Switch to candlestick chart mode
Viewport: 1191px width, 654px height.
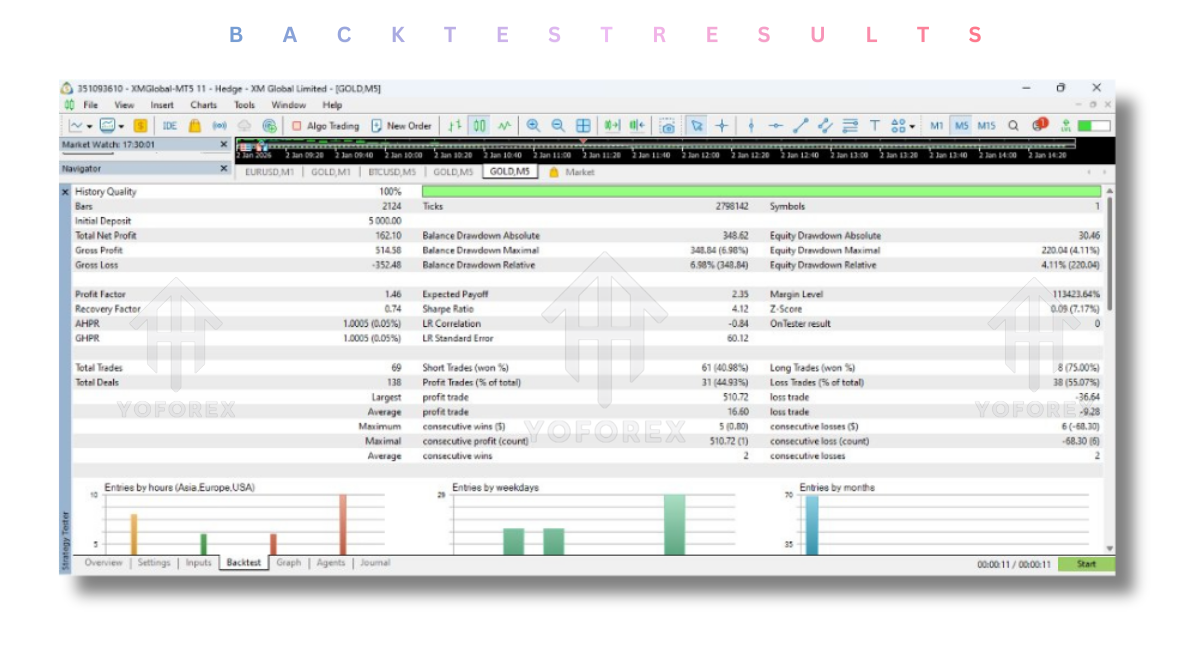coord(479,126)
